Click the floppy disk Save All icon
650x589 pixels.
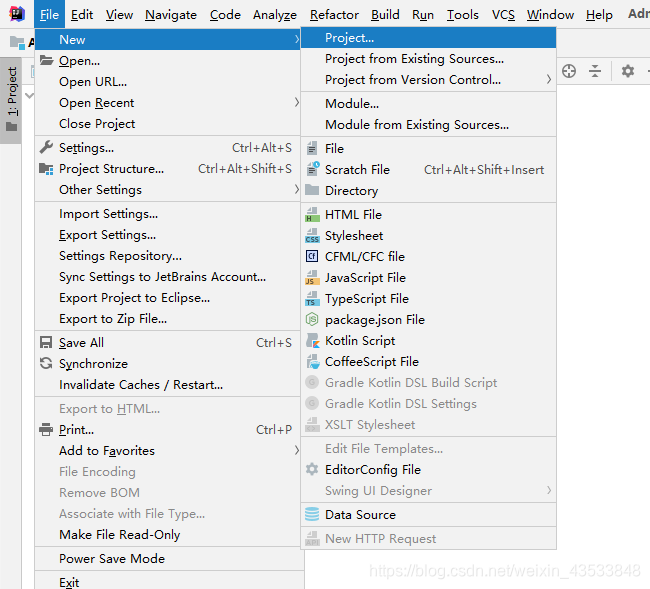tap(46, 342)
